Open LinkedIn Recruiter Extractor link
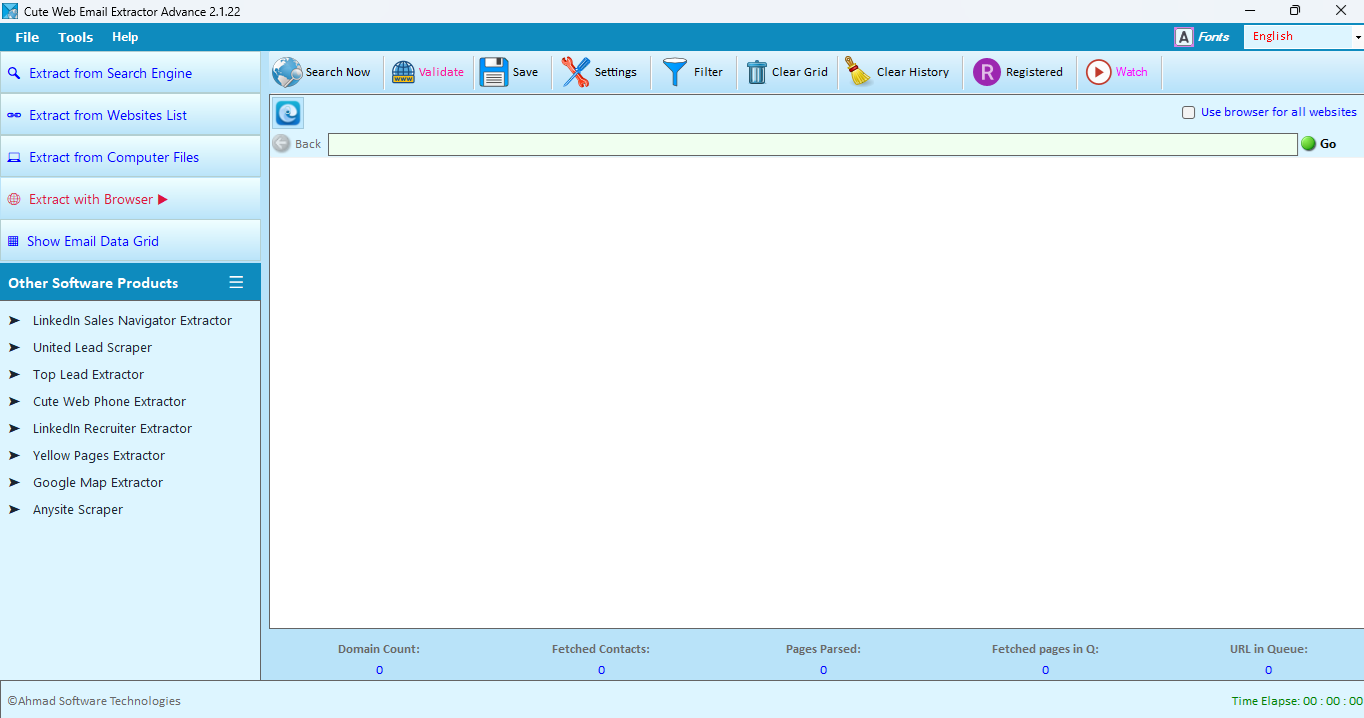Screen dimensions: 1364x718 (x=112, y=428)
